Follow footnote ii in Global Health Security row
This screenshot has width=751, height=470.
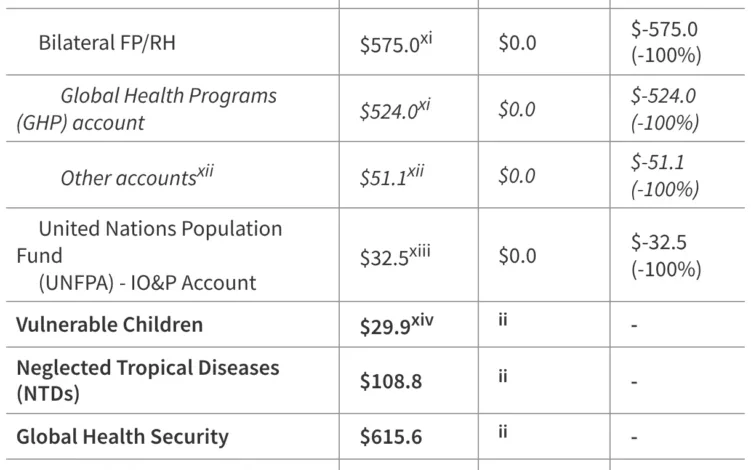tap(503, 431)
